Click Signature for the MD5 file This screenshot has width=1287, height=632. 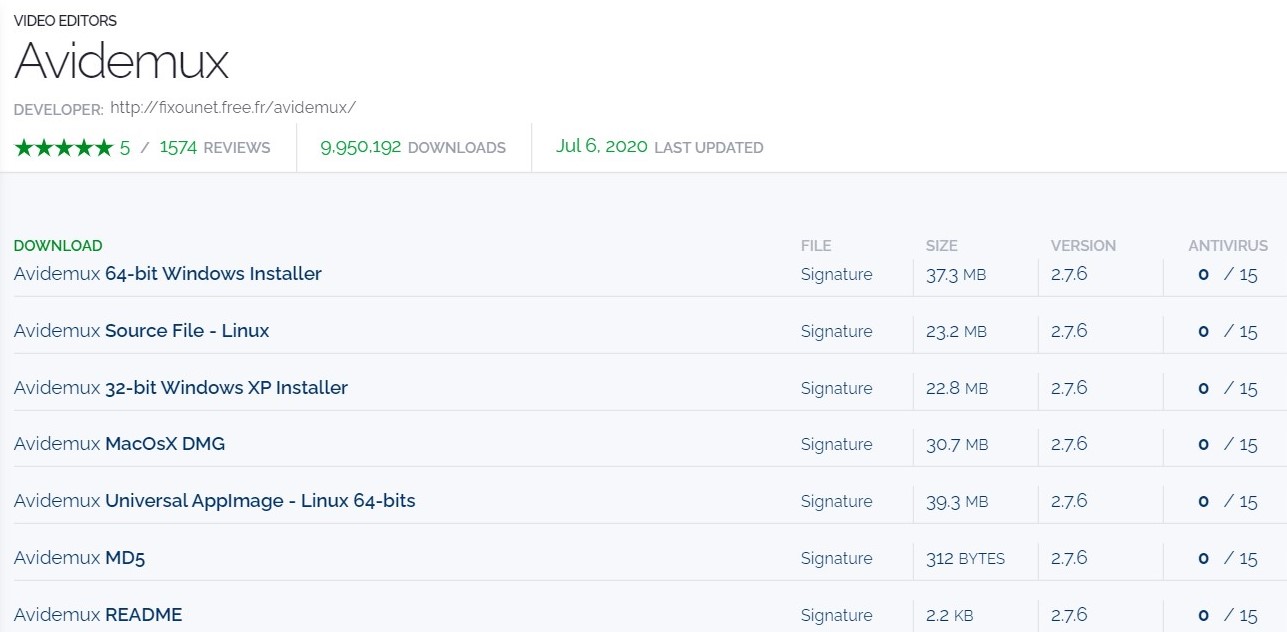coord(836,559)
